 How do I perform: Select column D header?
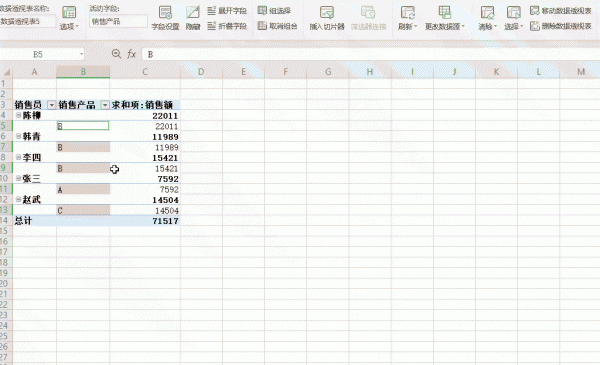pos(201,72)
